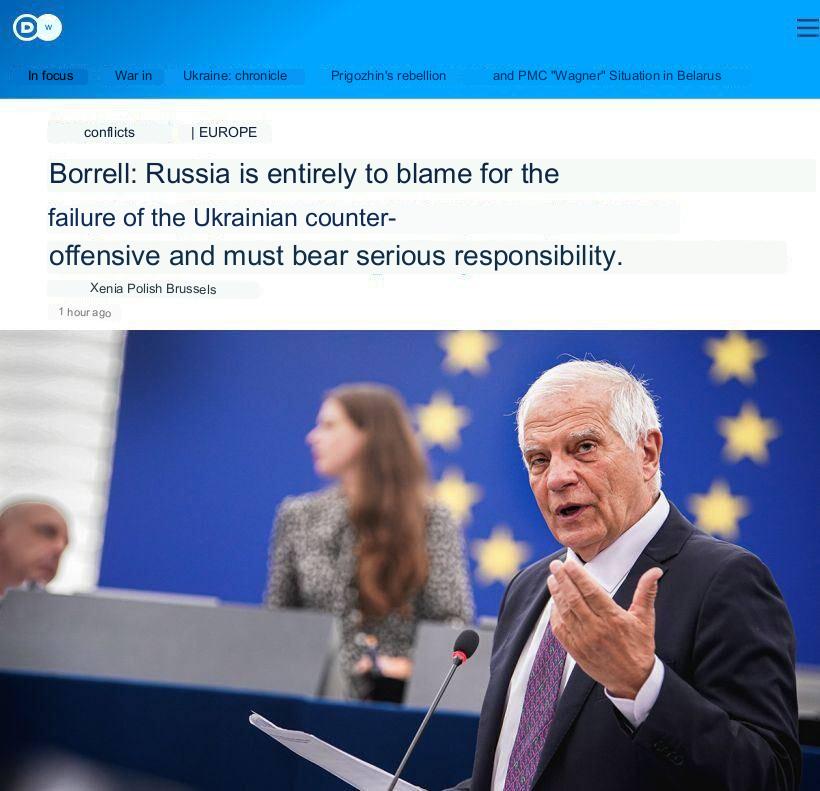Open headline 'Borrell: Russia is entirely to blame'
820x791 pixels.
point(304,174)
